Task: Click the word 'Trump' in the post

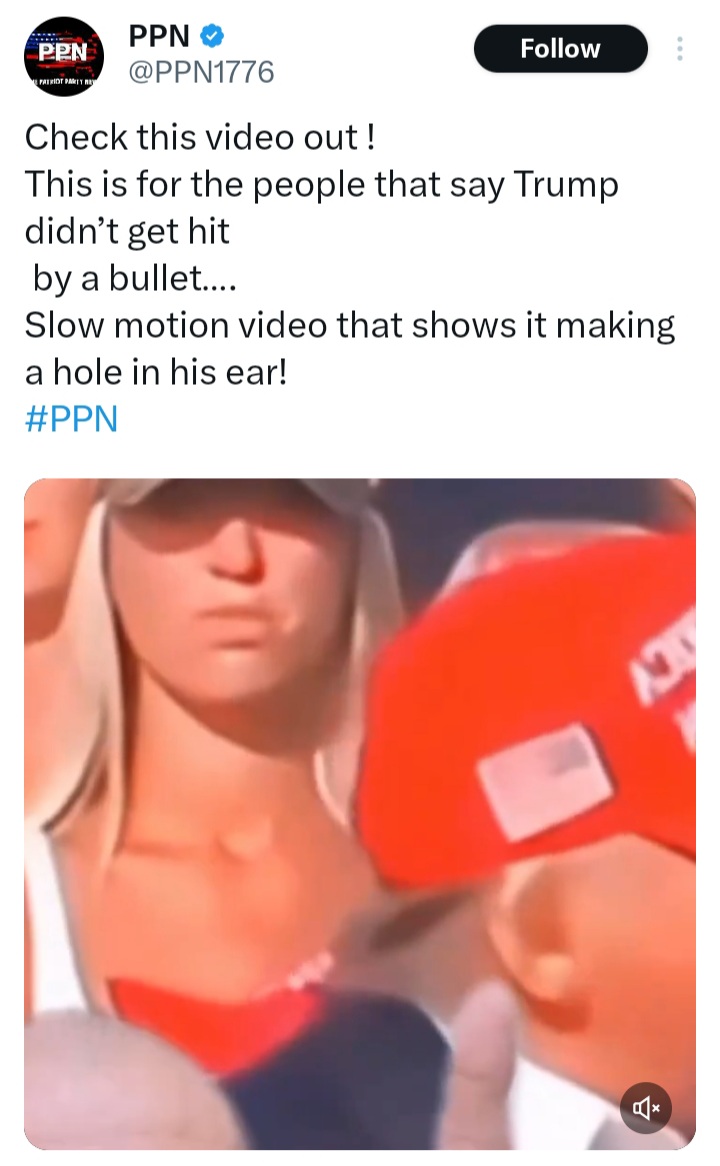Action: [x=566, y=184]
